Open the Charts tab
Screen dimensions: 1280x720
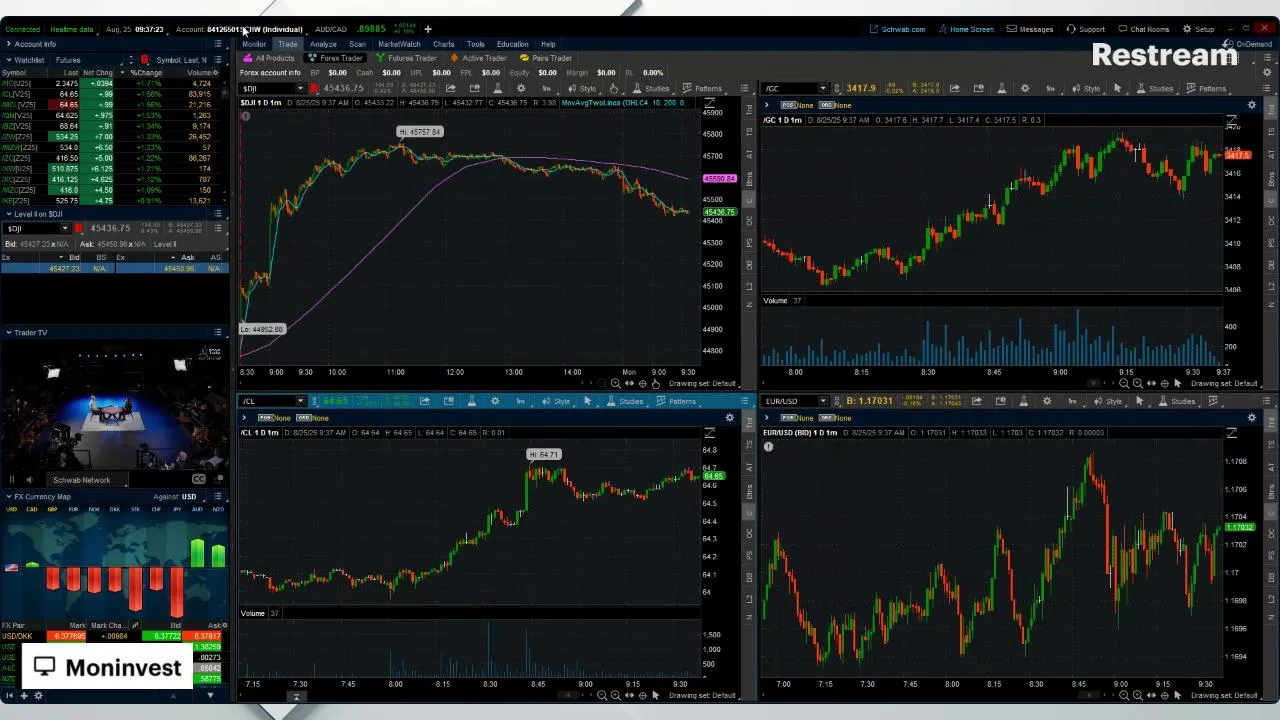(444, 44)
